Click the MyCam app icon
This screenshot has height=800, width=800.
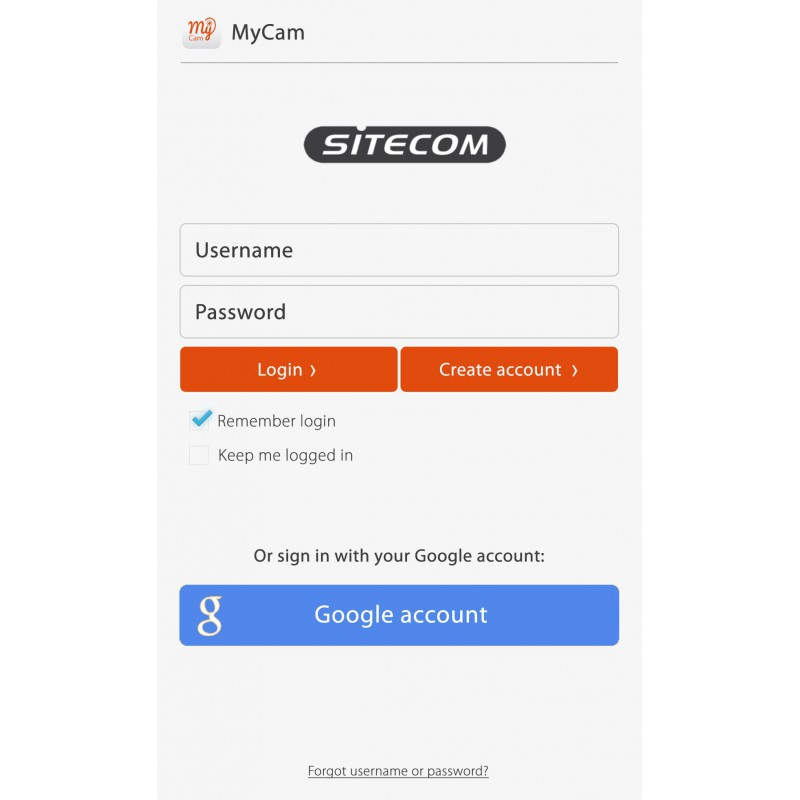pos(202,32)
